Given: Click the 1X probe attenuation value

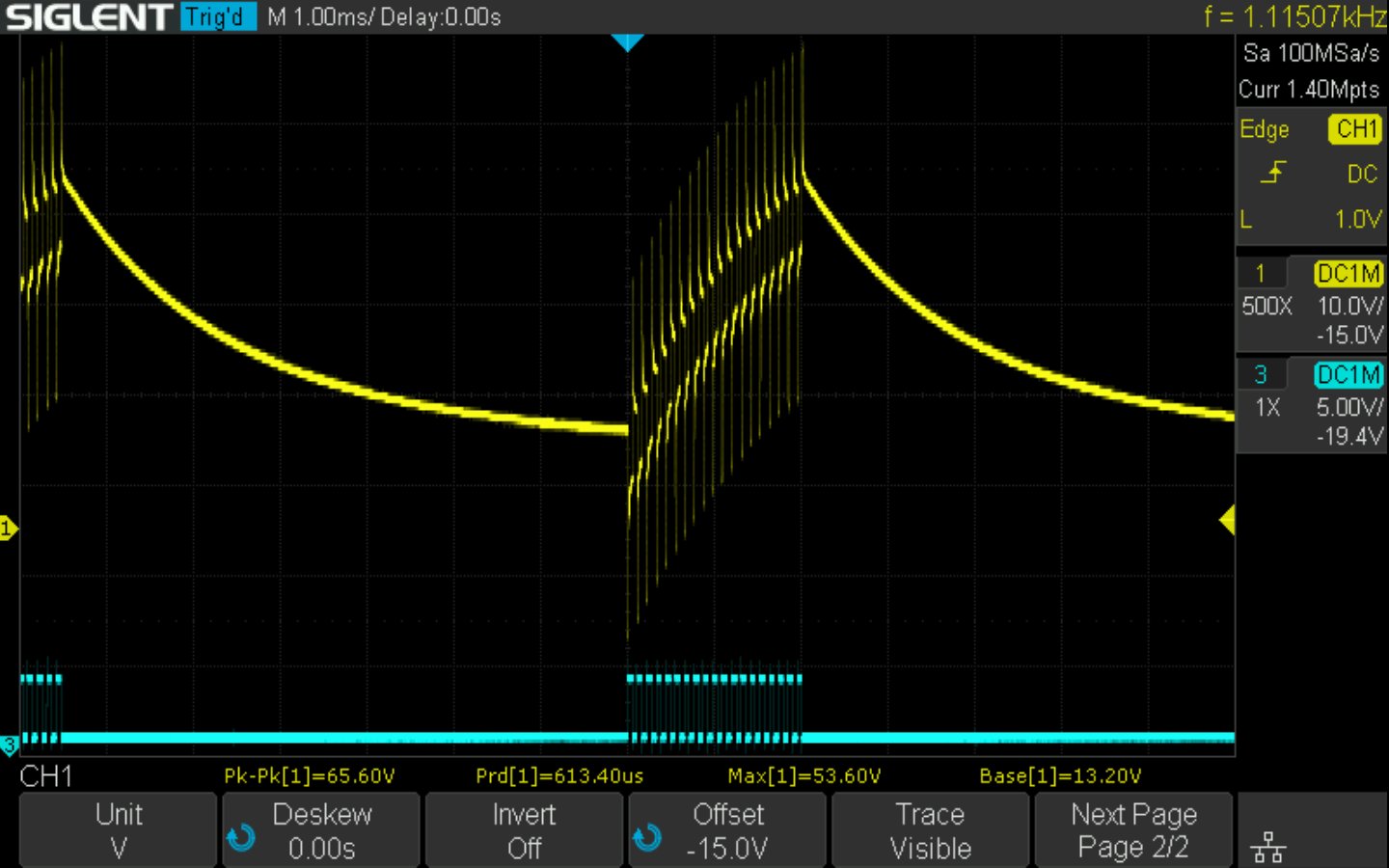Looking at the screenshot, I should coord(1267,408).
